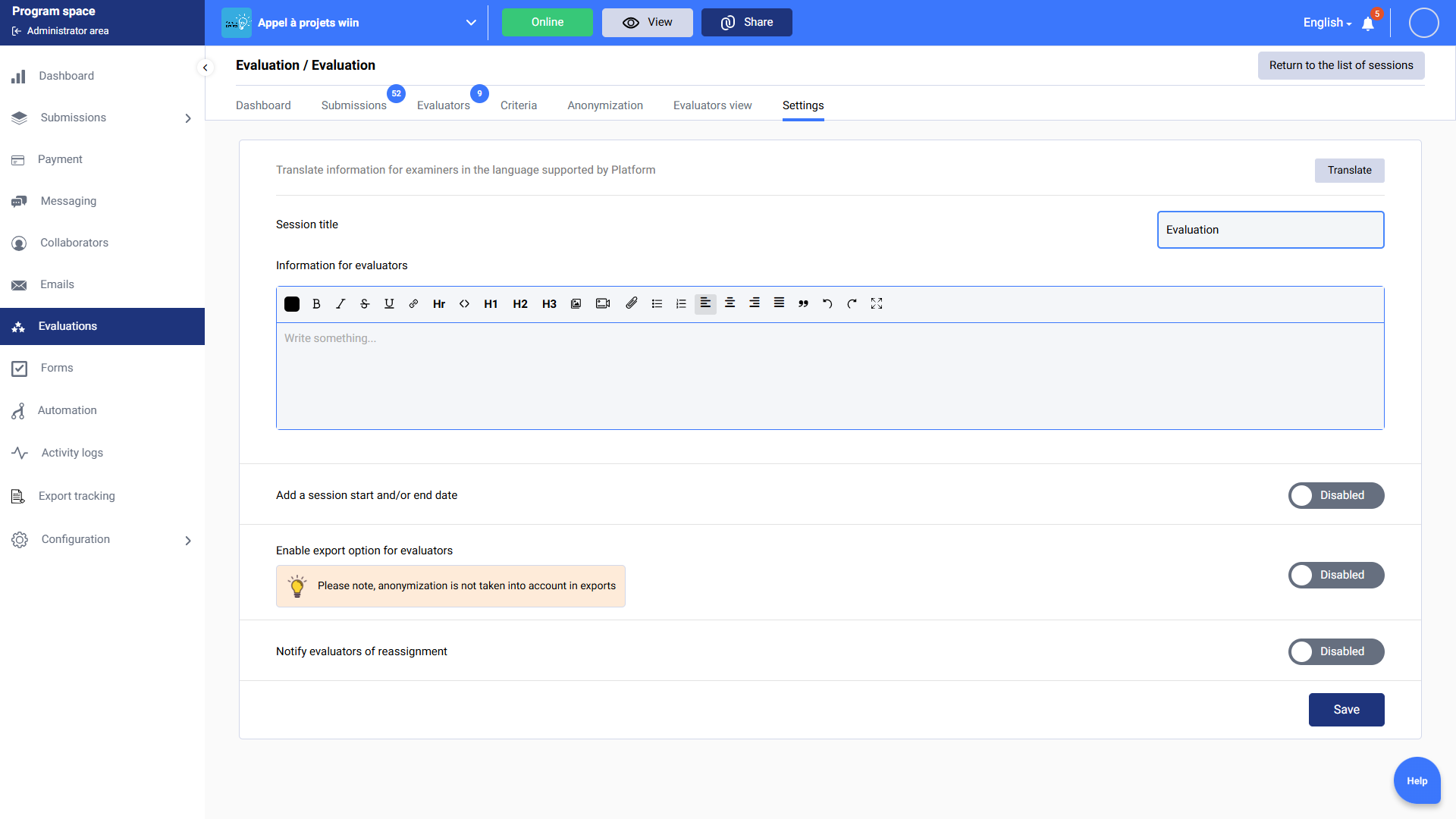Click the Save button
The width and height of the screenshot is (1456, 819).
1346,710
